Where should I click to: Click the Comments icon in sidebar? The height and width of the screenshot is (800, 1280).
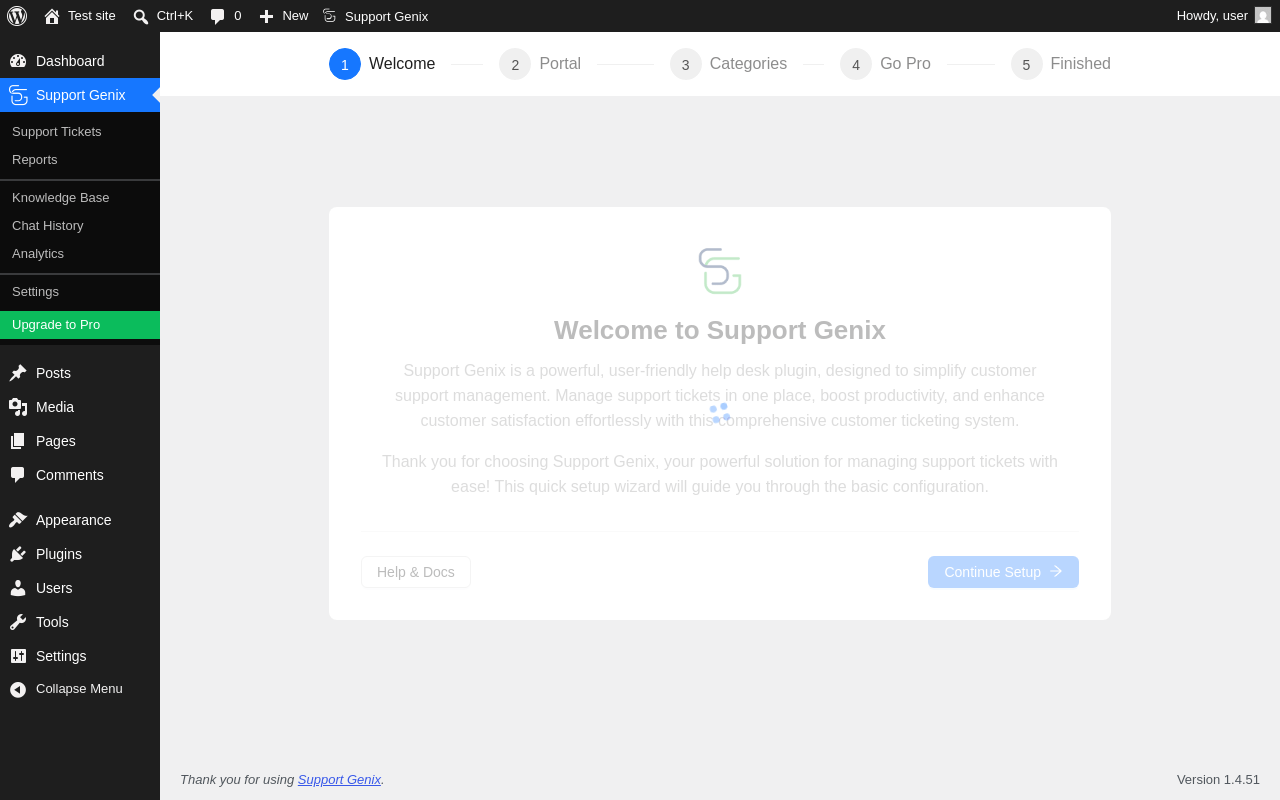[18, 475]
